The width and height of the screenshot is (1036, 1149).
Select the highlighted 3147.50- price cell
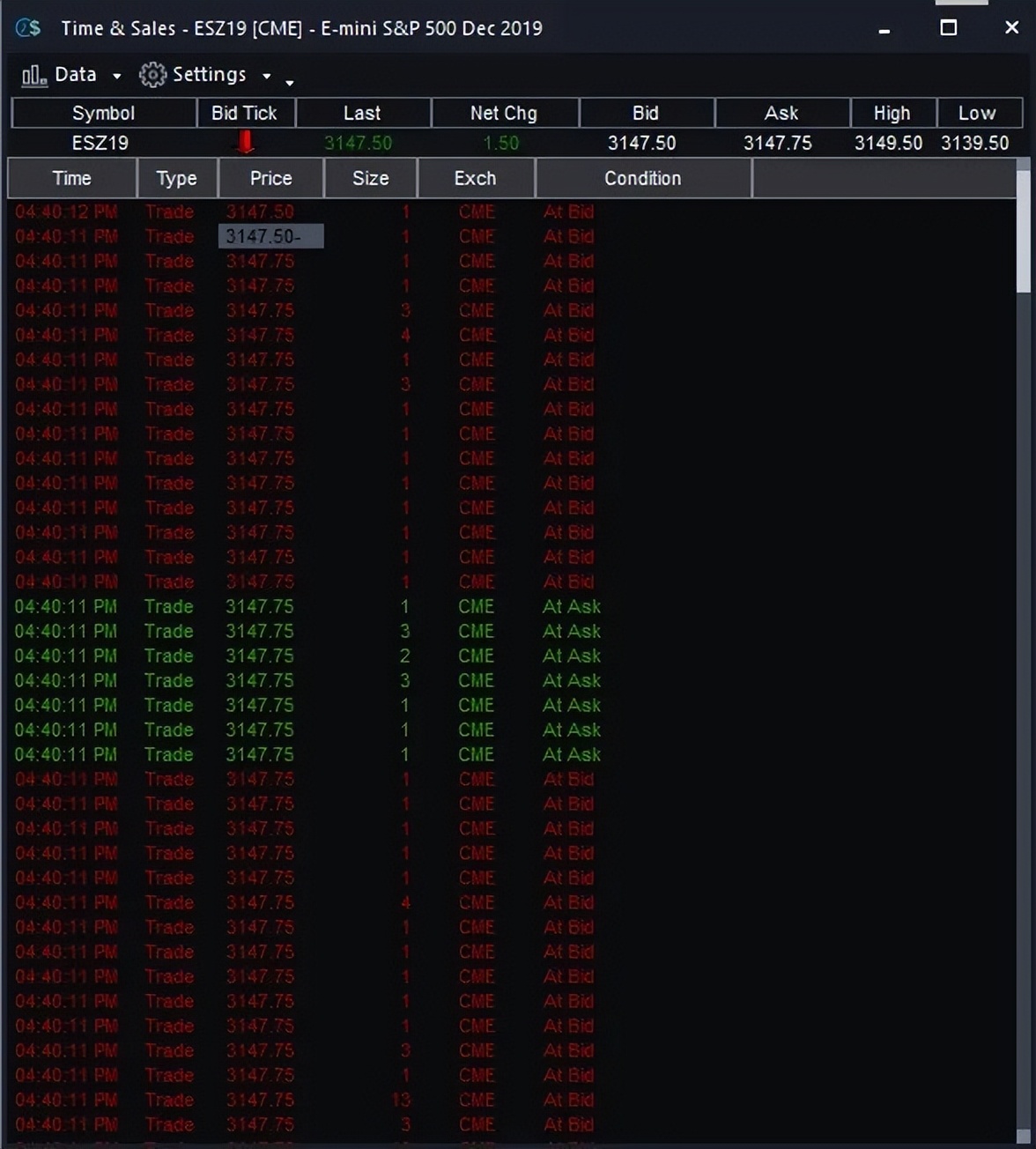click(271, 236)
